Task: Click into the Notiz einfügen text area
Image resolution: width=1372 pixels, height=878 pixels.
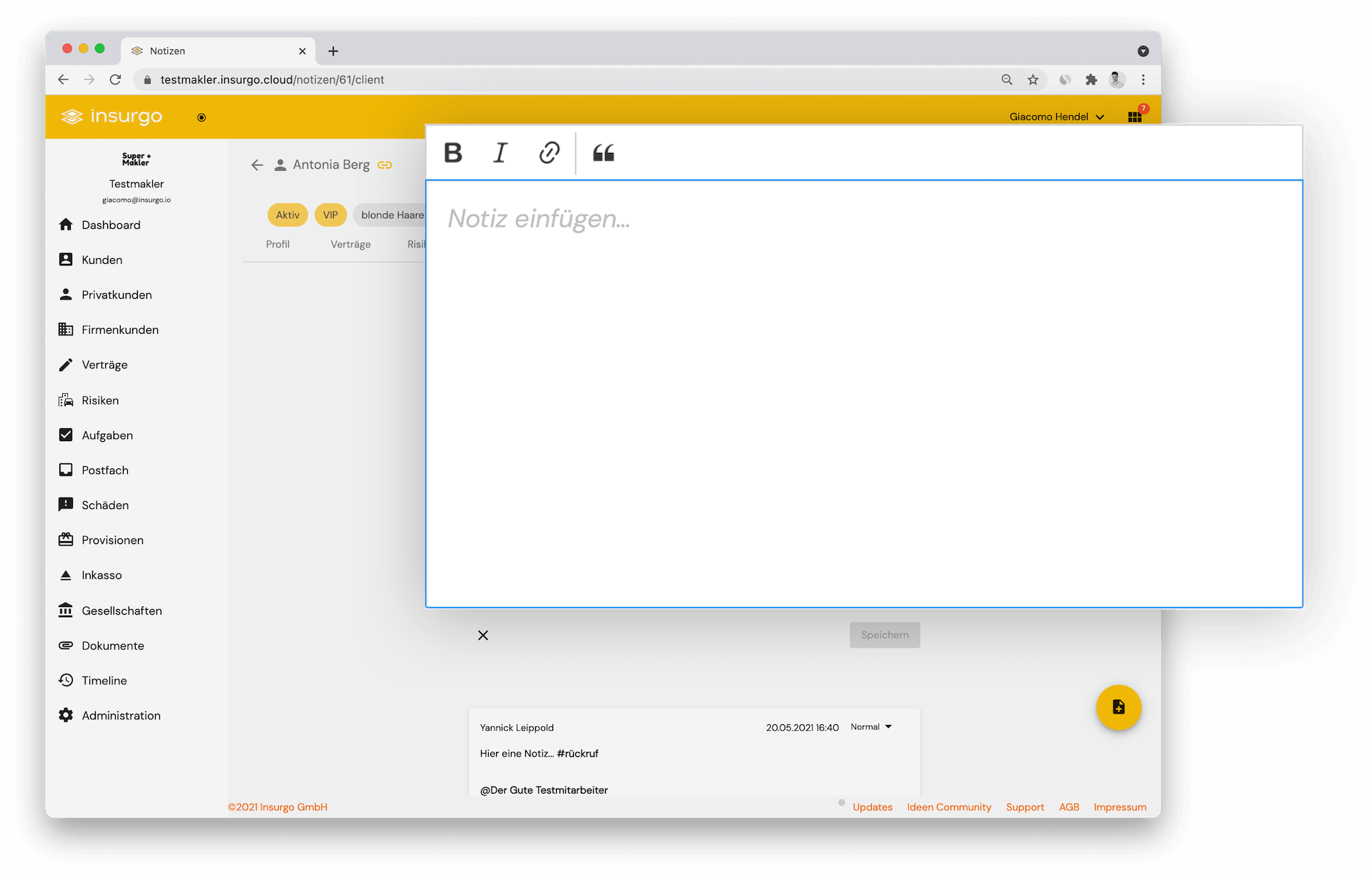Action: [x=864, y=393]
